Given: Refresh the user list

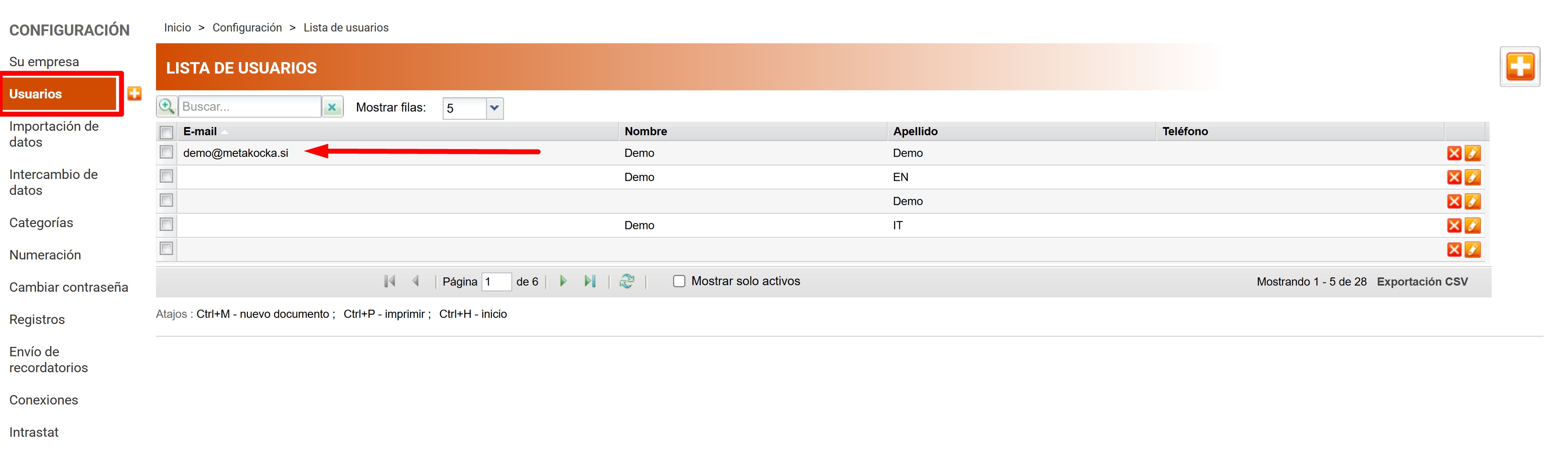Looking at the screenshot, I should pos(627,281).
